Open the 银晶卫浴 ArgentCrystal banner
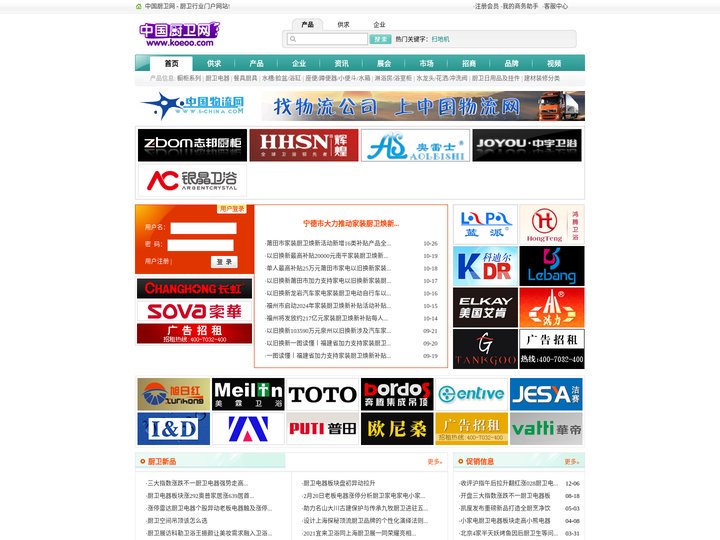 192,180
